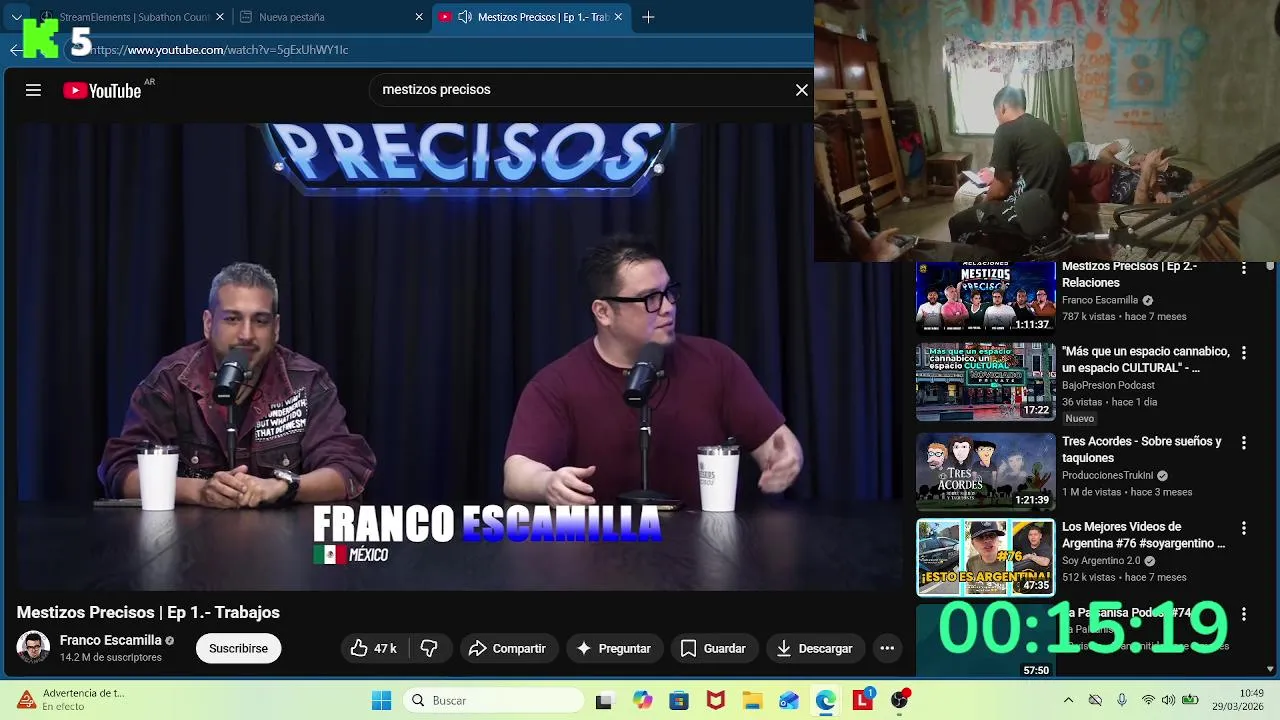Open options for Mestizos Precisos Ep 2 video
Screen dimensions: 1280x720
1244,269
